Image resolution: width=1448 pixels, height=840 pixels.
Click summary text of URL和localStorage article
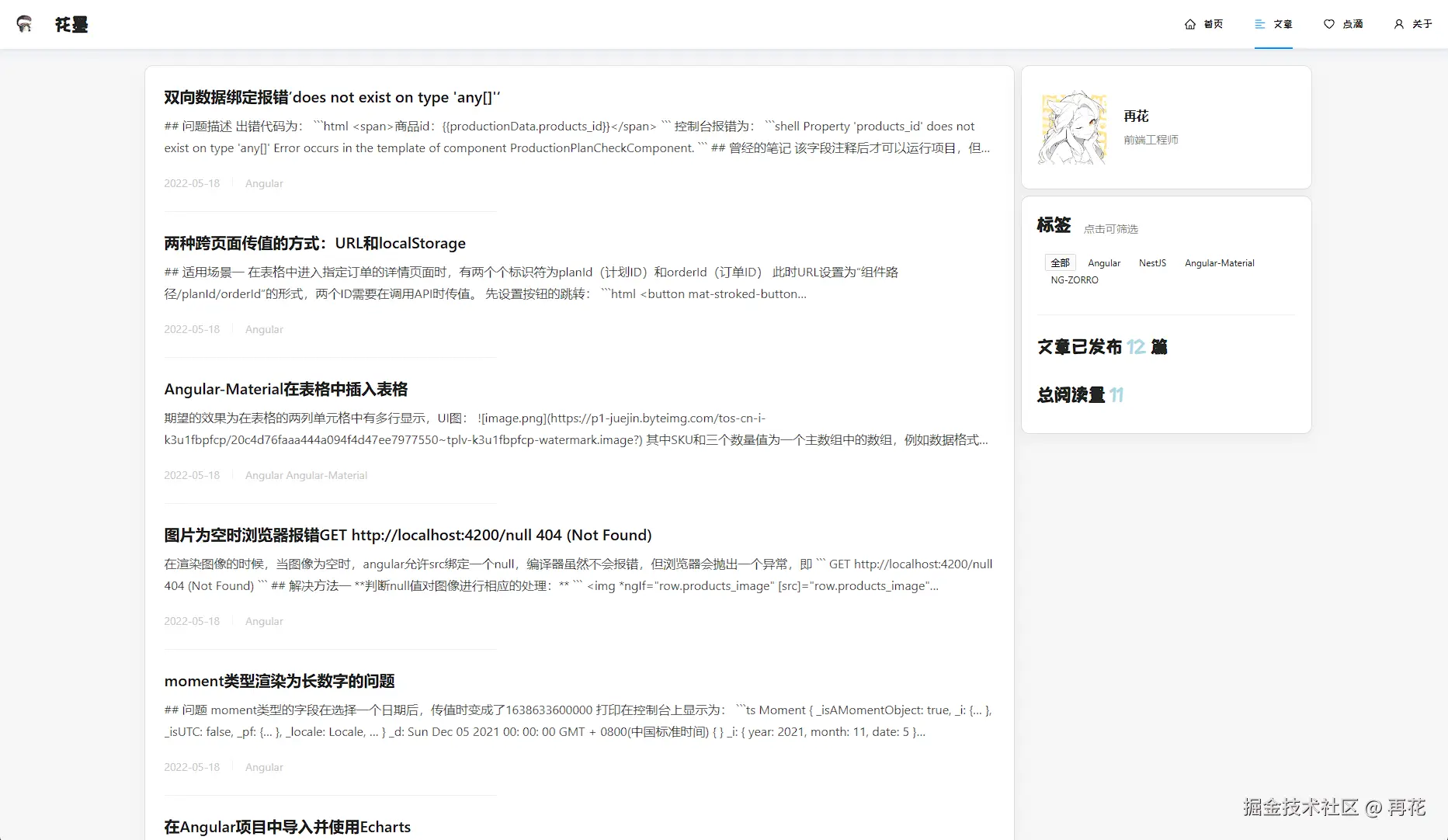pyautogui.click(x=531, y=283)
